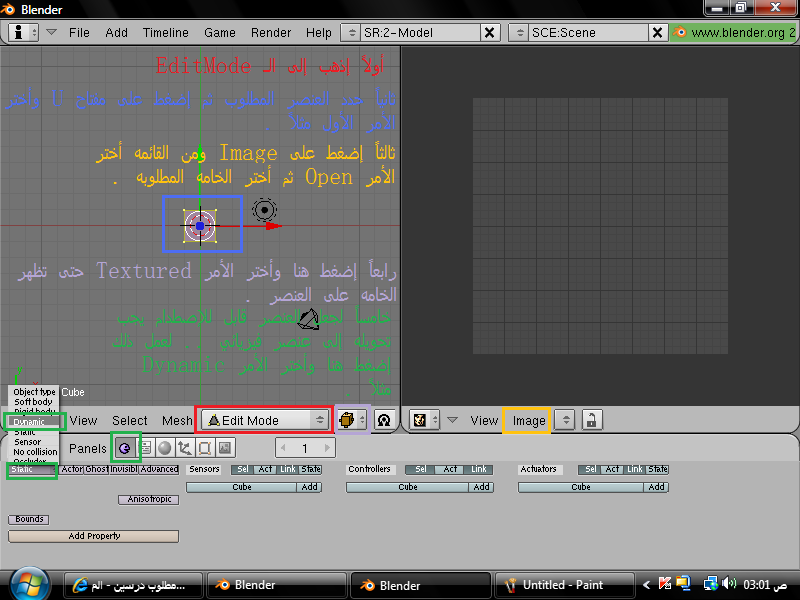This screenshot has height=600, width=800.
Task: Open the Select menu in 3D view header
Action: [x=130, y=420]
